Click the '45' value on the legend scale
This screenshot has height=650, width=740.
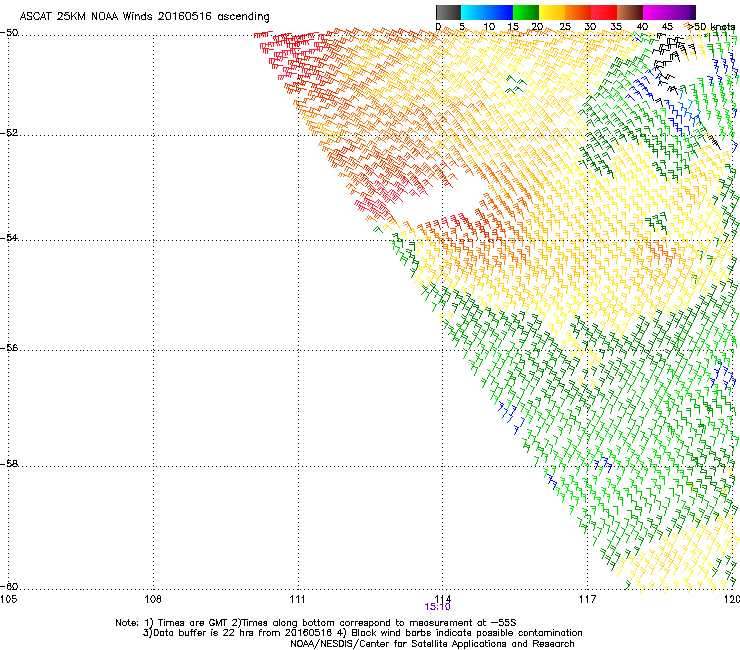(667, 27)
